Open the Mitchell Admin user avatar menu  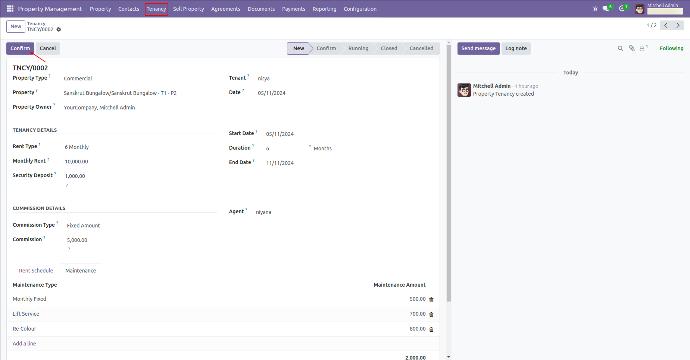(x=640, y=9)
